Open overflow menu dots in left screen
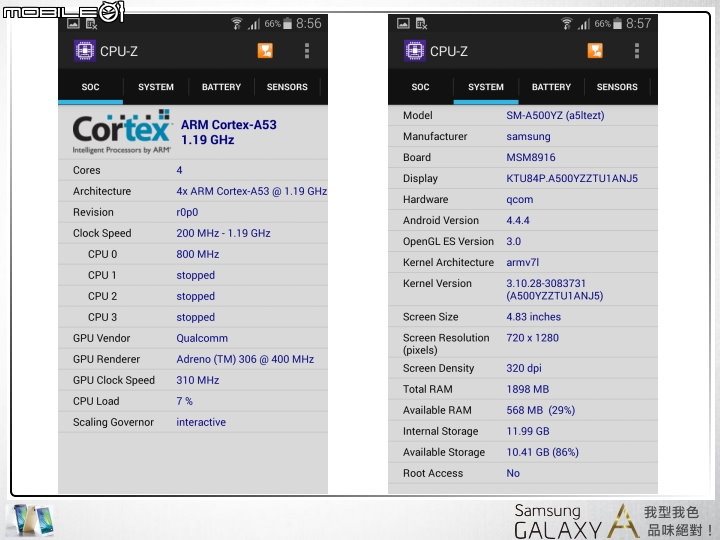The image size is (720, 540). click(307, 51)
